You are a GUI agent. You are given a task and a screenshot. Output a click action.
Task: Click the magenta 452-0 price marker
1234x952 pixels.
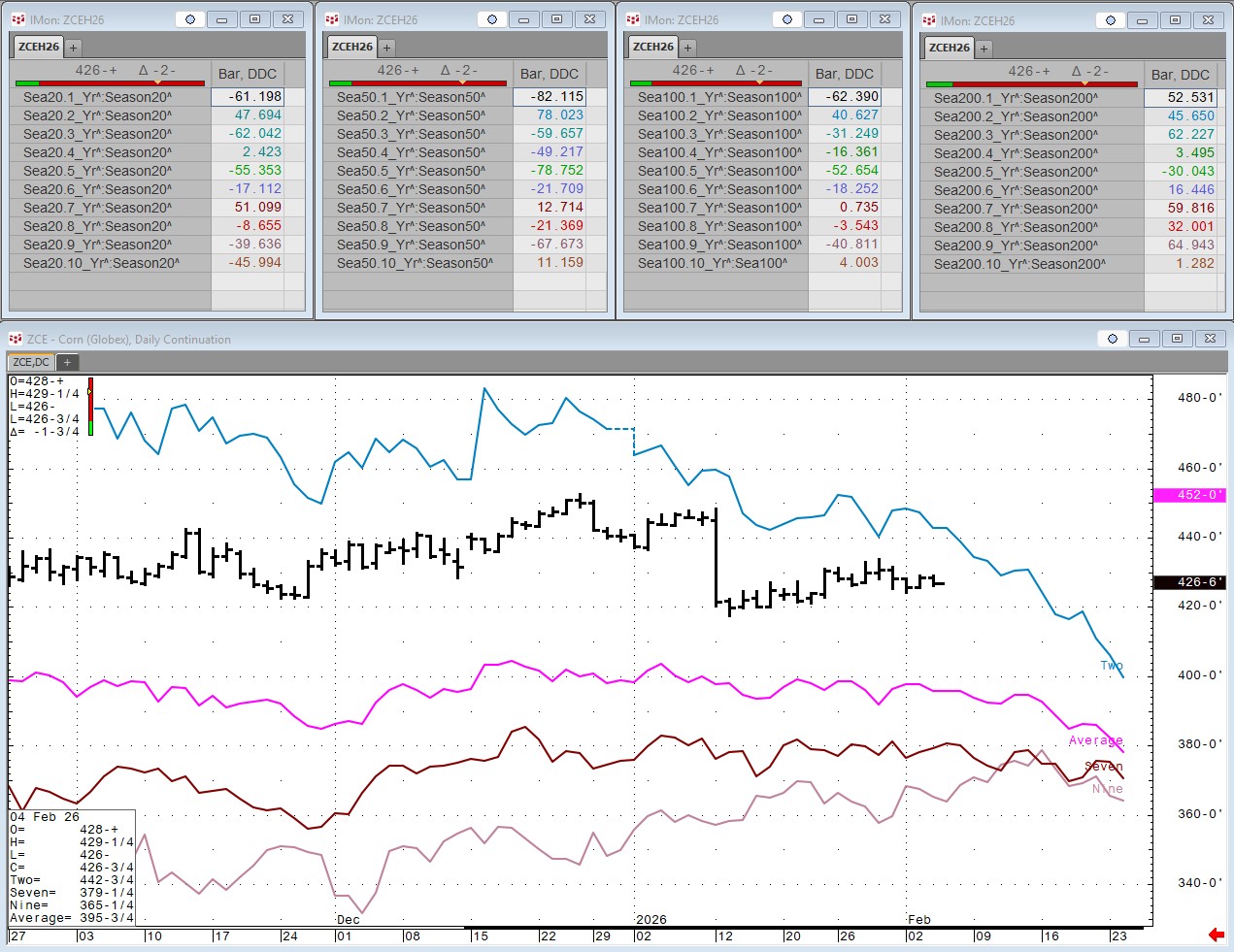click(x=1188, y=495)
